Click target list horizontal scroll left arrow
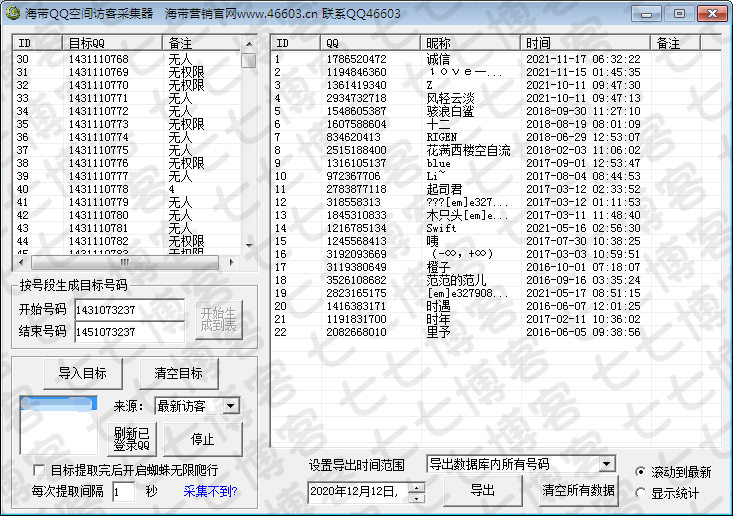 pos(21,263)
